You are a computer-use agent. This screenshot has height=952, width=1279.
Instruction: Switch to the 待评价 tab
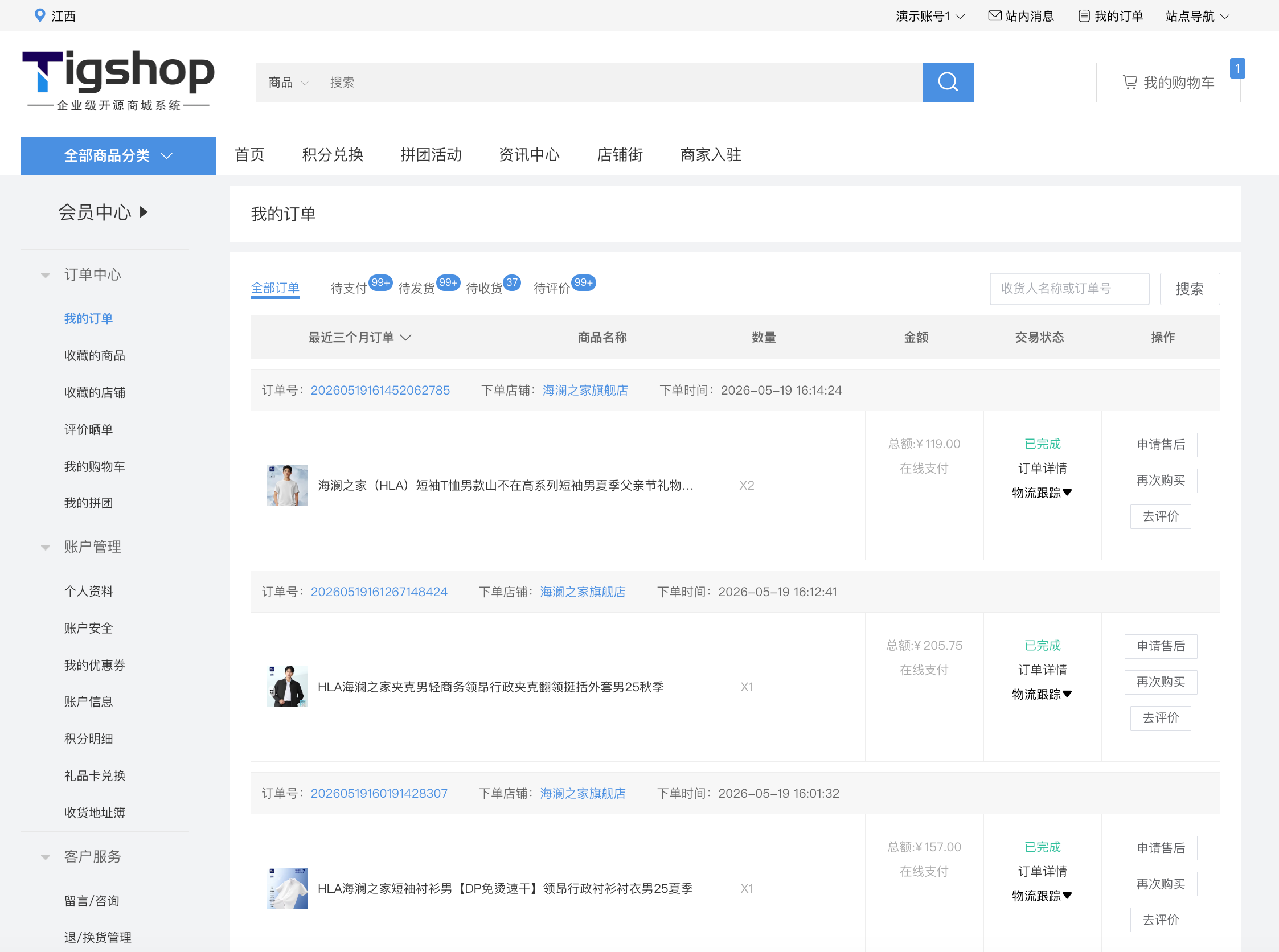(552, 288)
